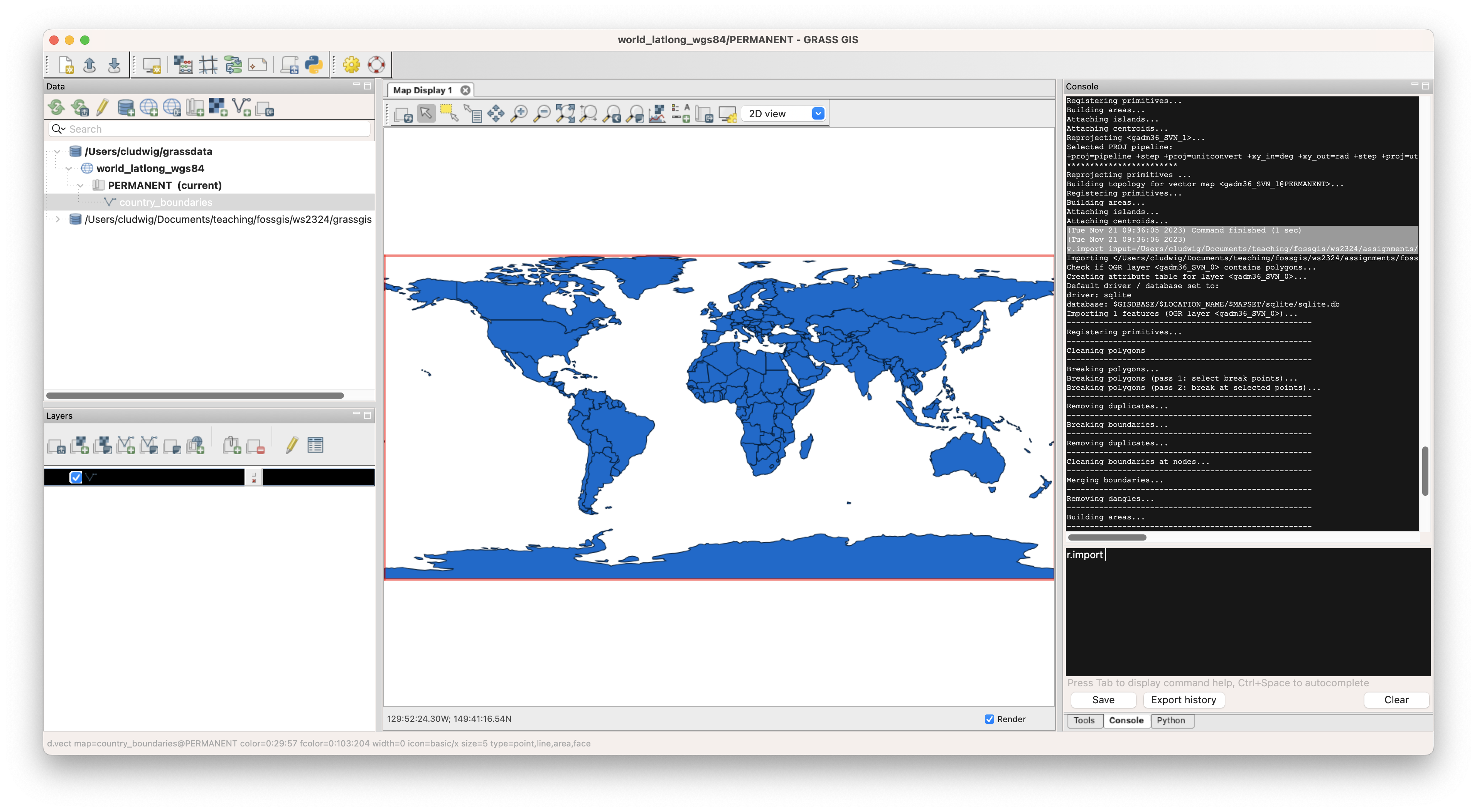Minimize the Layers panel
This screenshot has height=812, width=1477.
point(357,414)
